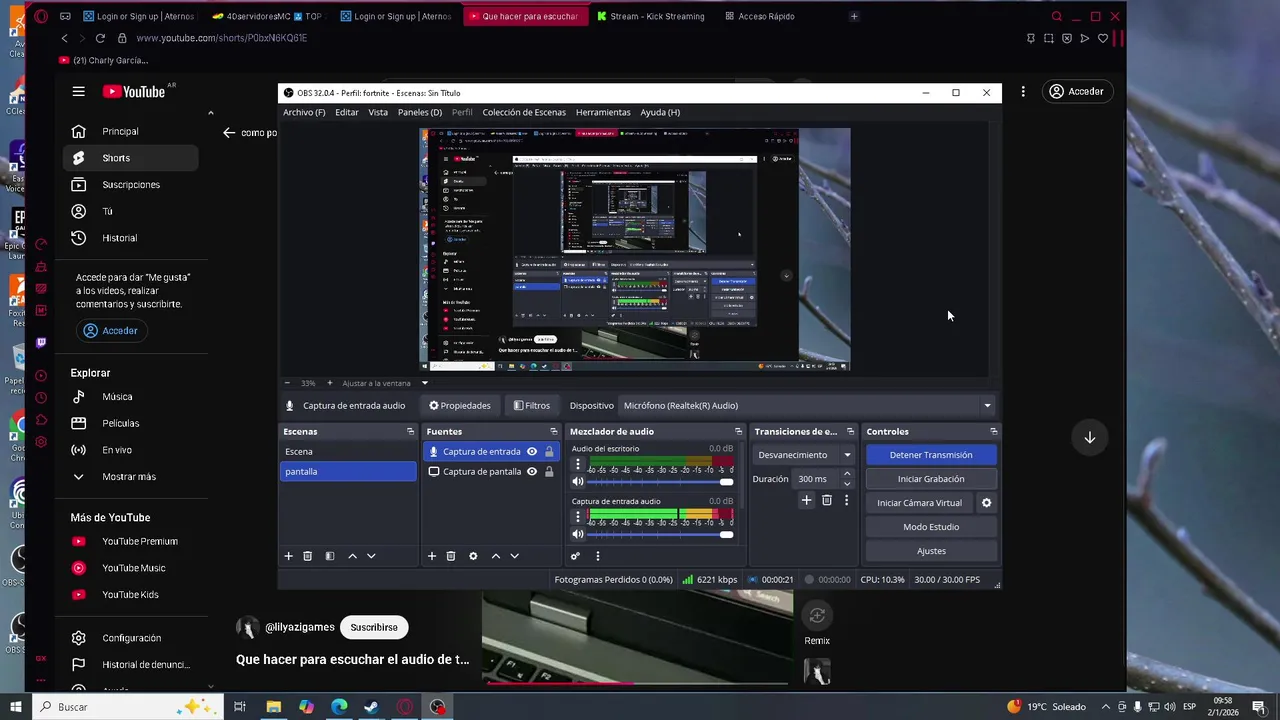Click Detener Transmisión button
1280x720 pixels.
tap(931, 455)
